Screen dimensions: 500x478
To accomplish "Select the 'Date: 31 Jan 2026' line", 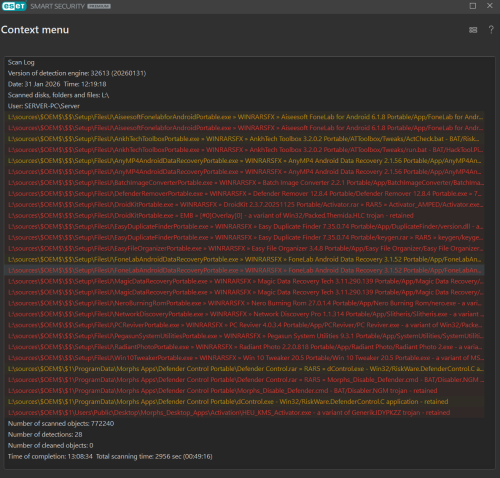I will 57,84.
